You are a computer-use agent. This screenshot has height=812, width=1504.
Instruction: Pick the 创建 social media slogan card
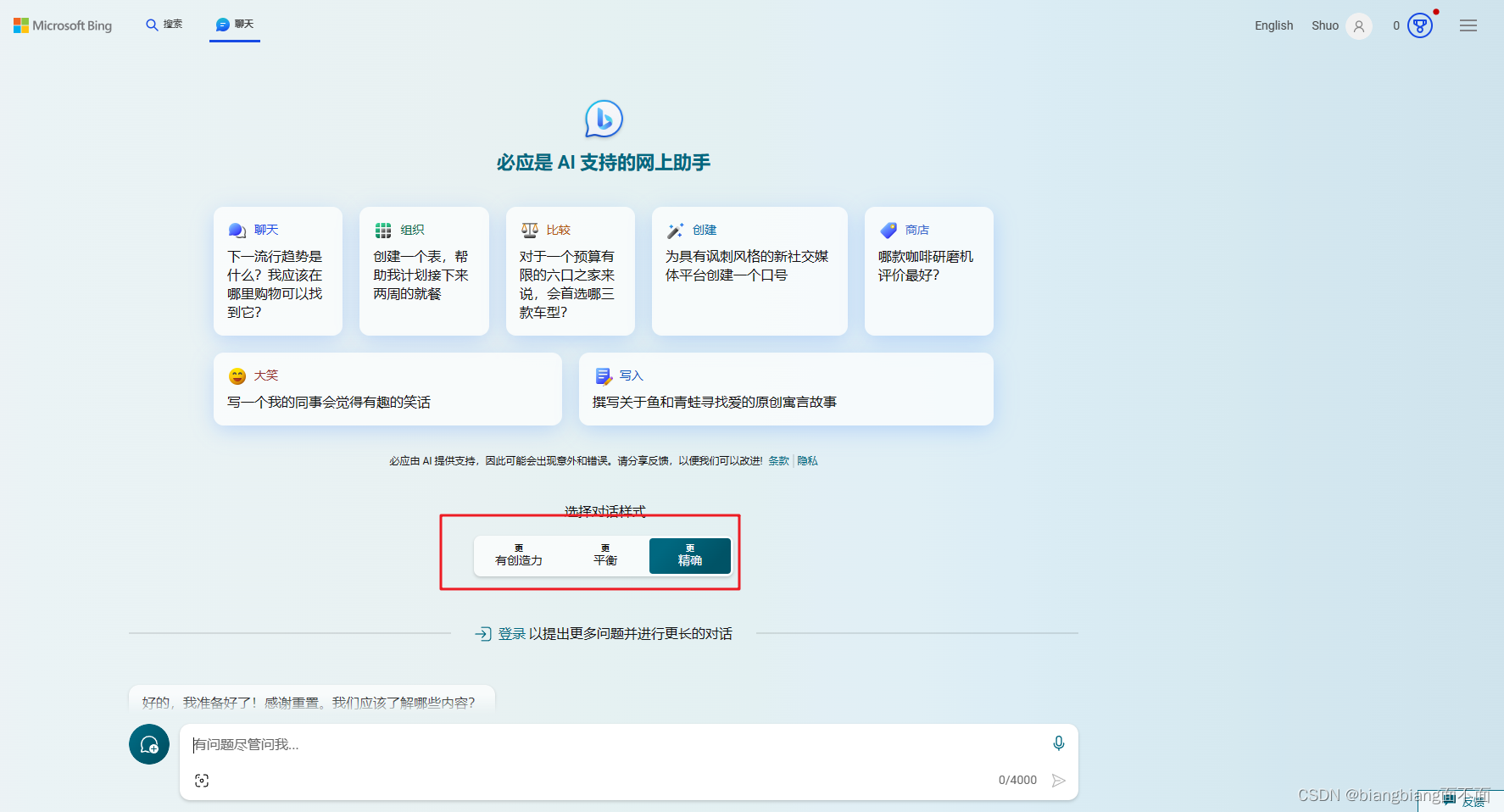point(749,271)
